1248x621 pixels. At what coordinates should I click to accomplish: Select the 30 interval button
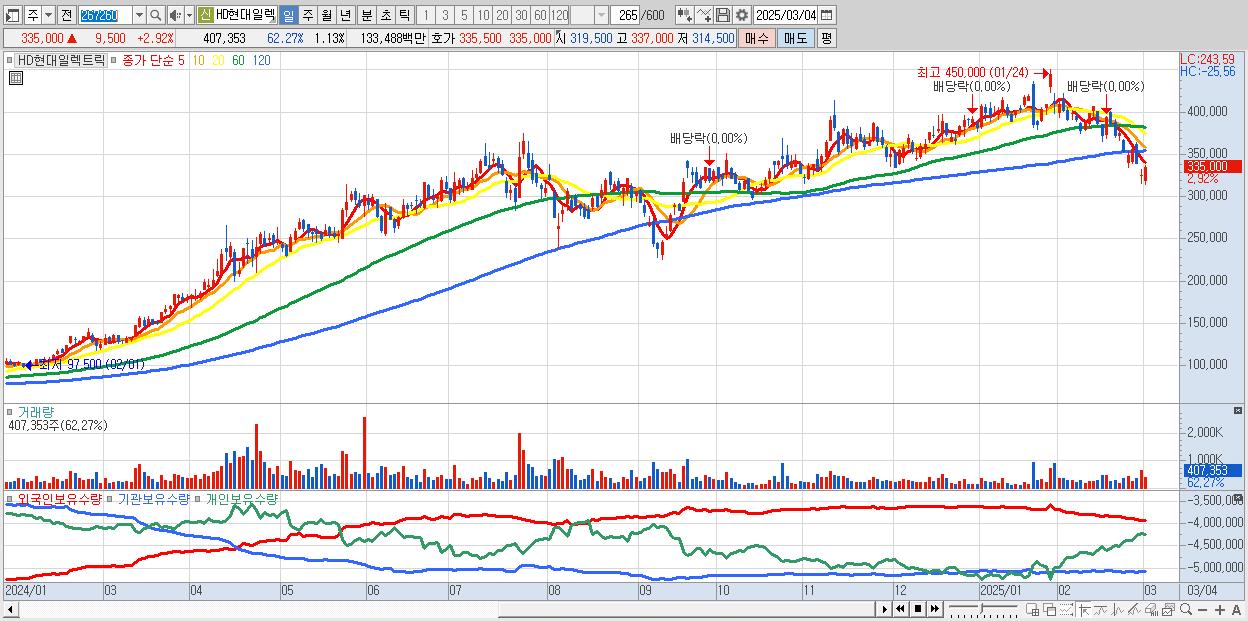pos(521,16)
